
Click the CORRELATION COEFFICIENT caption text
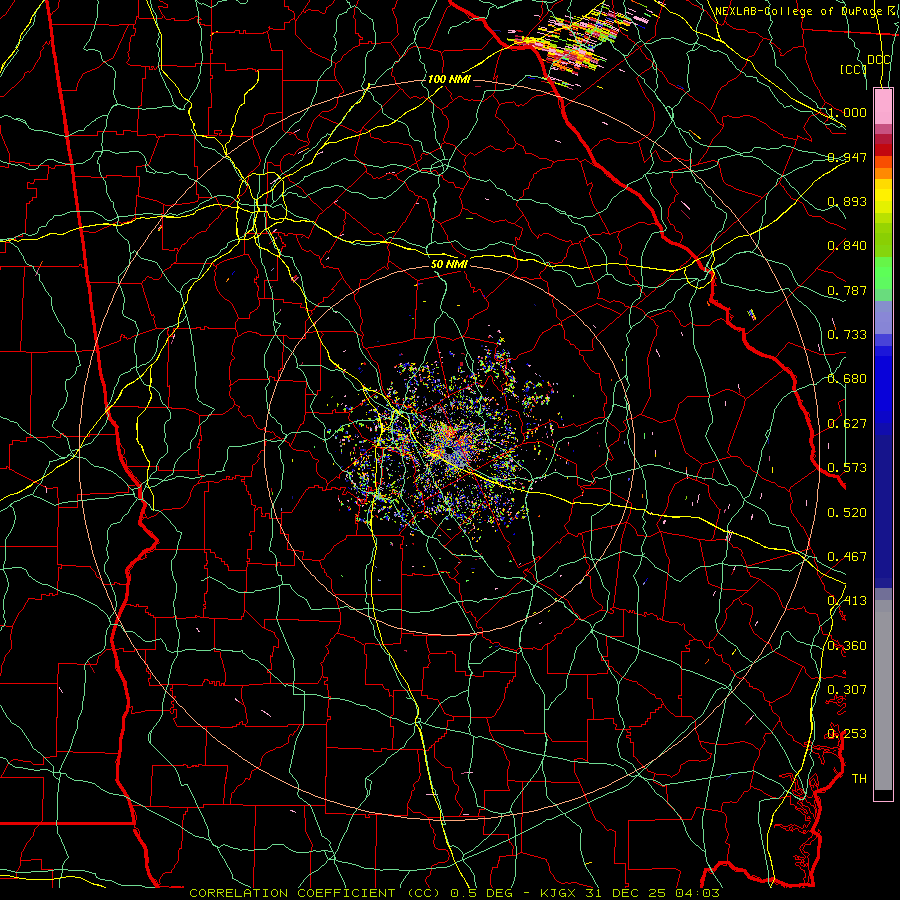pyautogui.click(x=293, y=893)
